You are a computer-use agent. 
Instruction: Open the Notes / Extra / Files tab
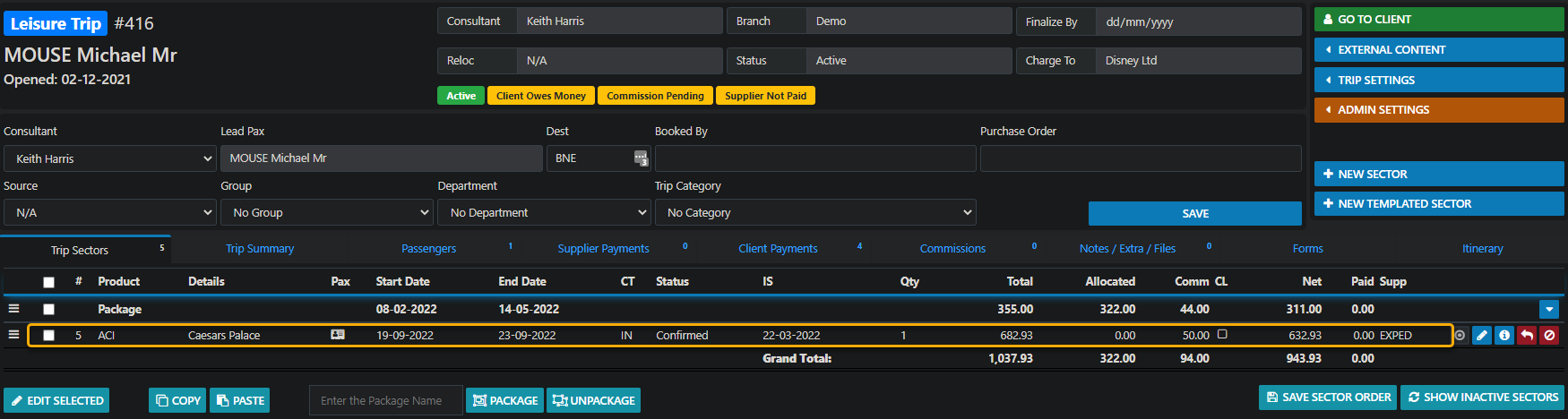[1127, 249]
